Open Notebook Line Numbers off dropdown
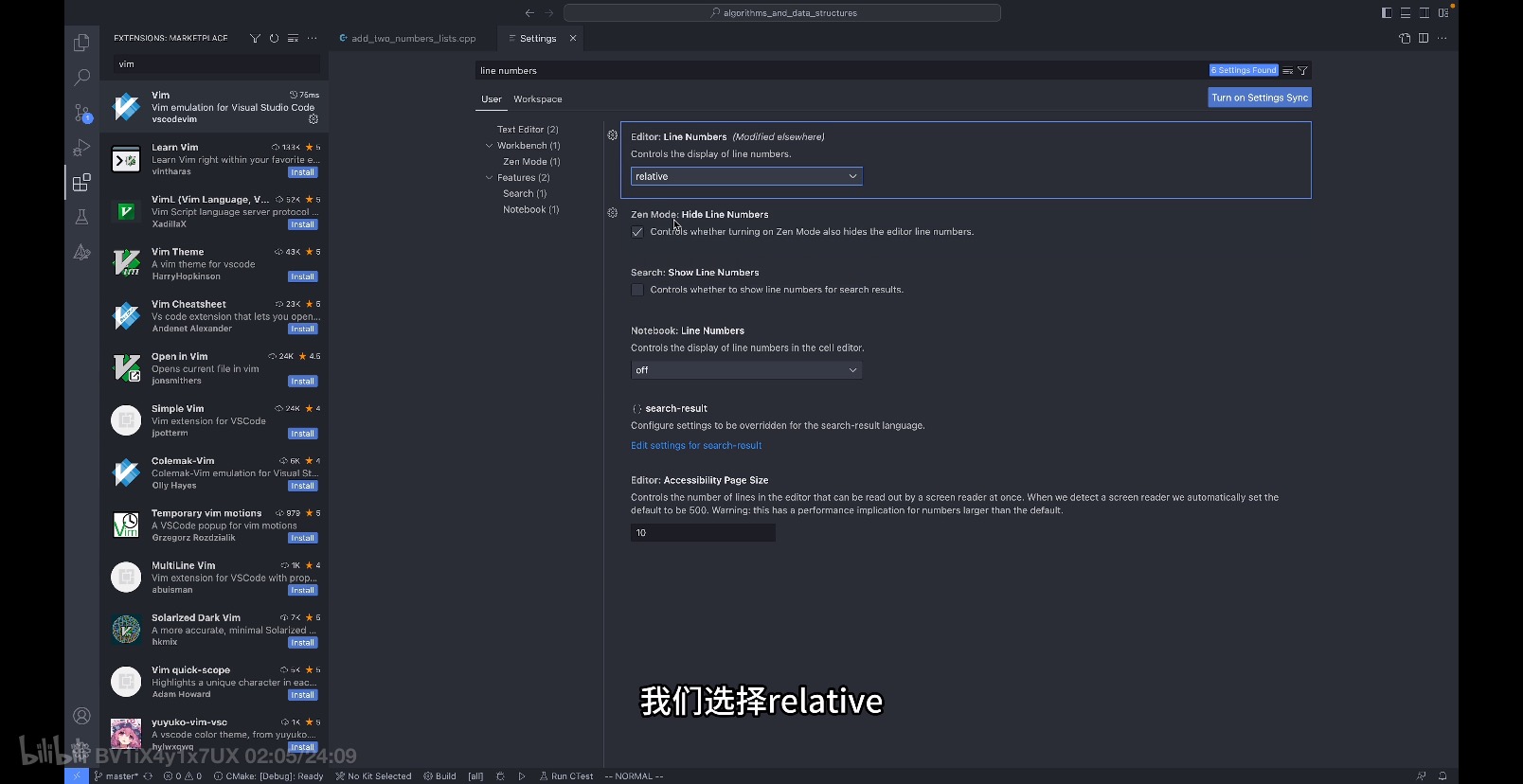 click(x=746, y=370)
